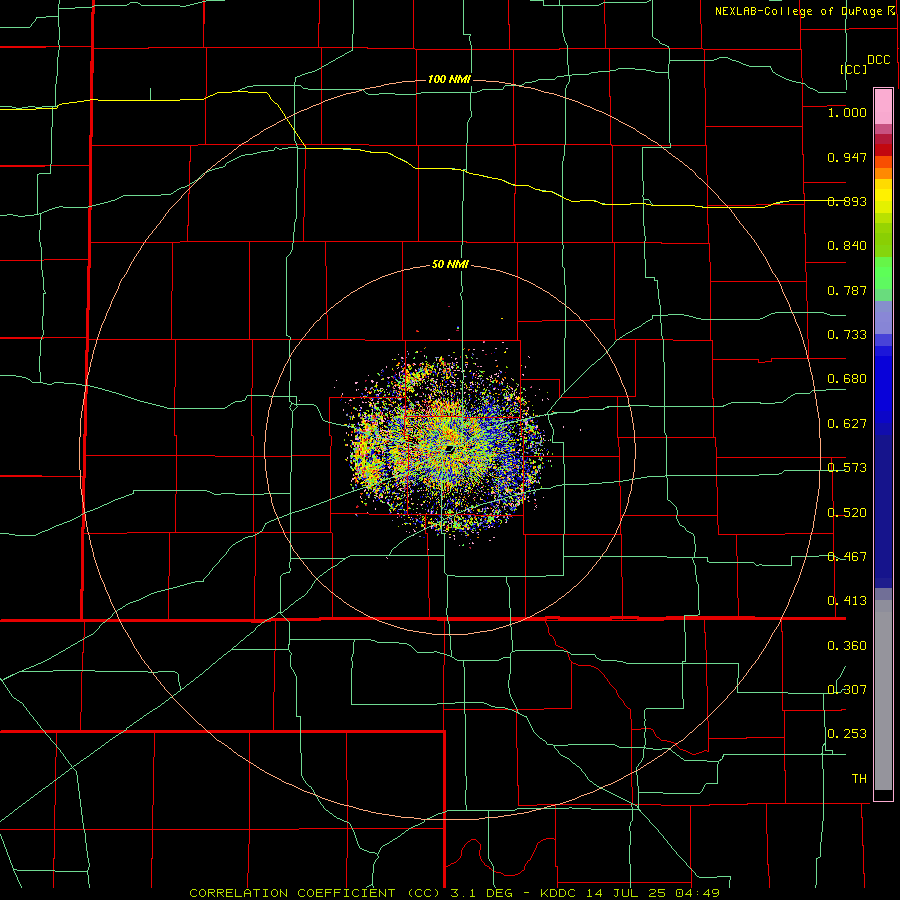Click the 0.520 color scale value
The image size is (900, 900).
(847, 513)
